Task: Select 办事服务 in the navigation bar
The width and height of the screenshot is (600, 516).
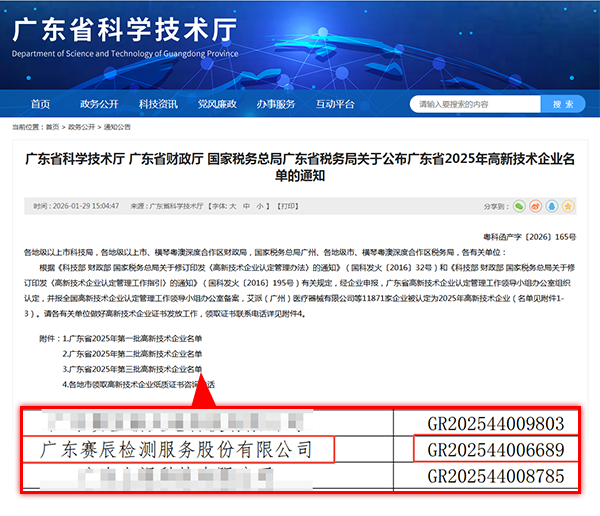Action: [276, 104]
